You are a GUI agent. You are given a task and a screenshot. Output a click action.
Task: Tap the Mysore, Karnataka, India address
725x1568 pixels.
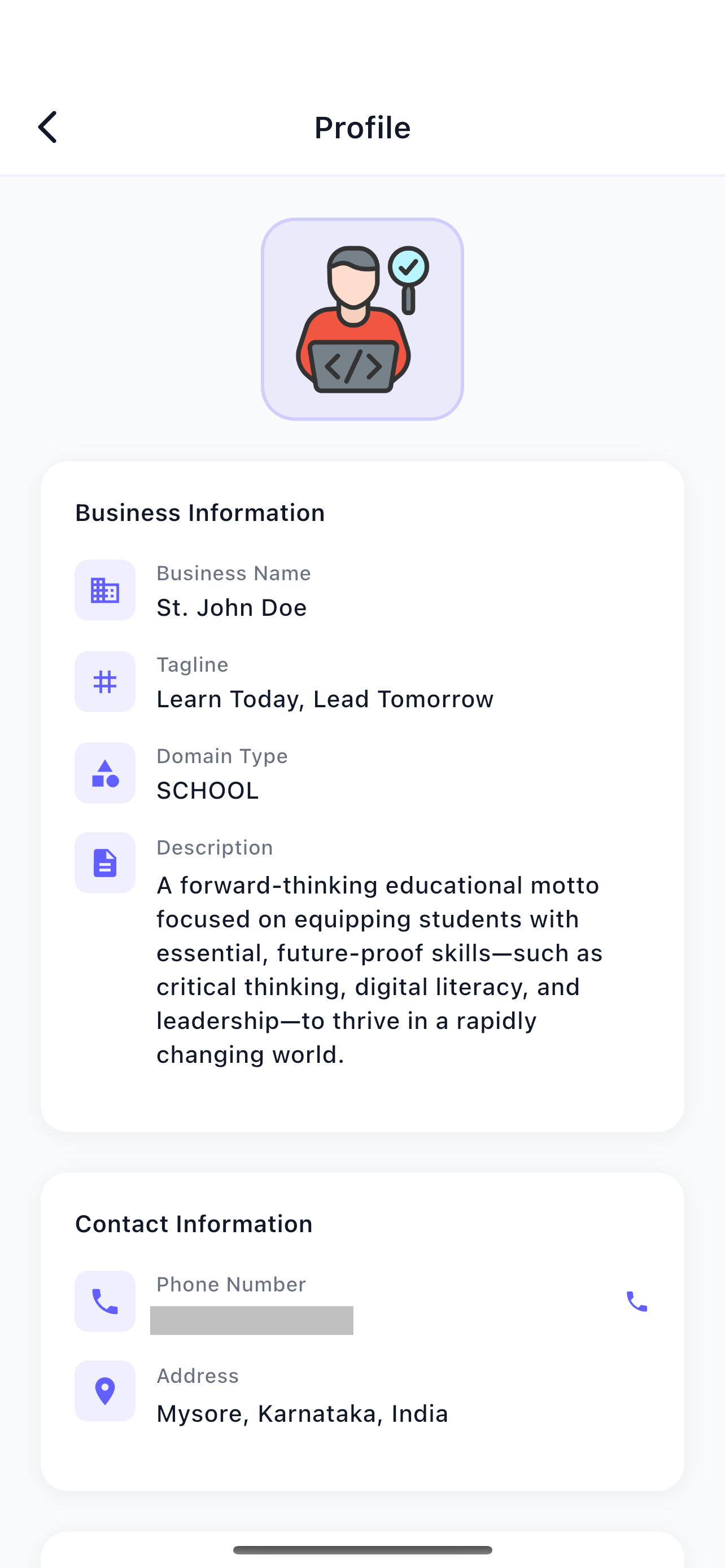302,1413
